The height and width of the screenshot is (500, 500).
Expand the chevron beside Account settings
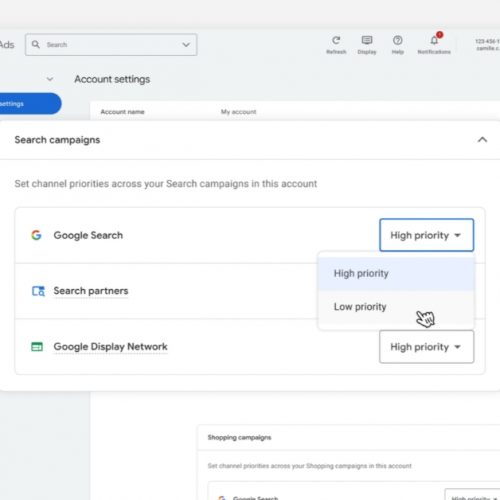[50, 79]
